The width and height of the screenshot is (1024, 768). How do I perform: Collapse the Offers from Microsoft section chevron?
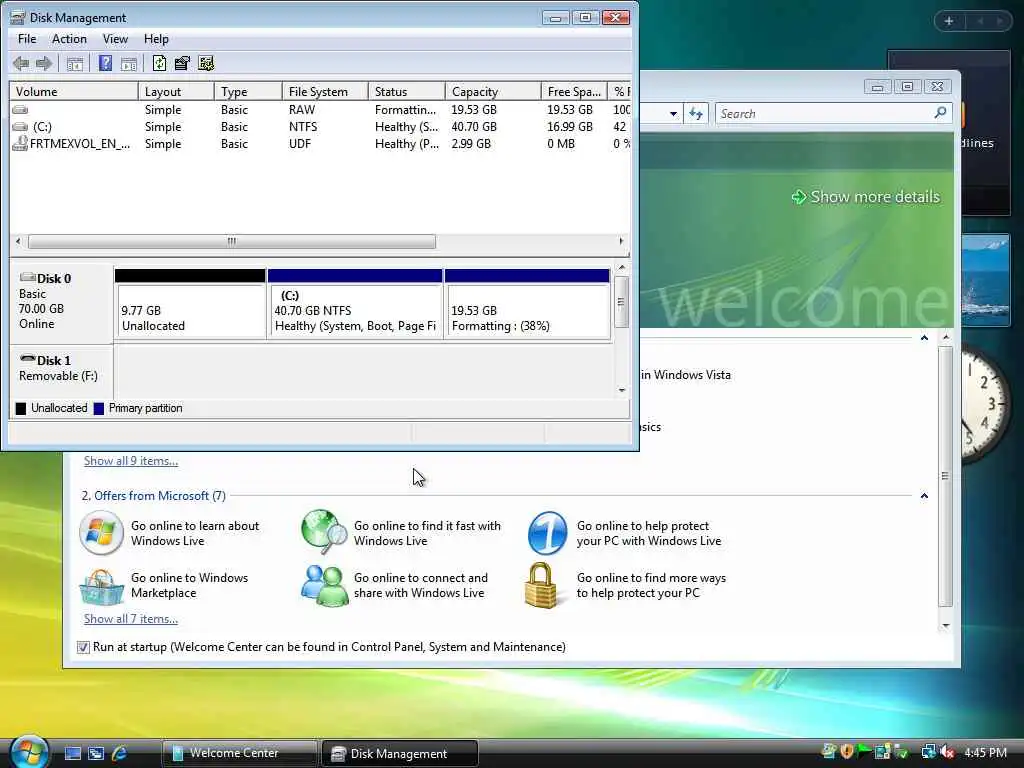924,496
